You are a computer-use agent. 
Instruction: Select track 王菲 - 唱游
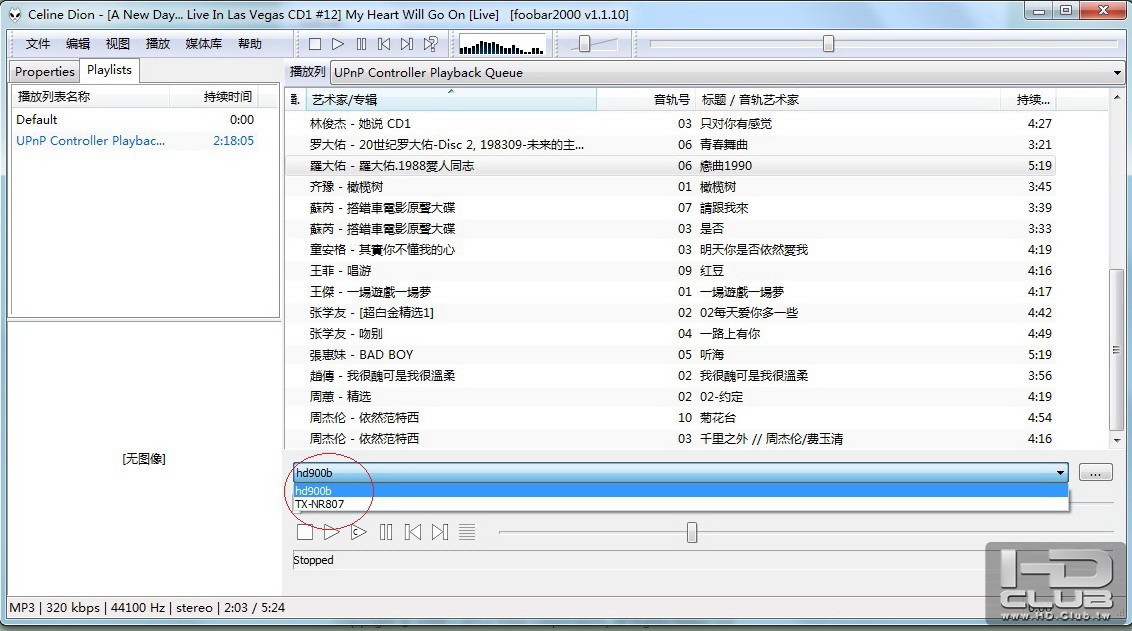tap(670, 270)
